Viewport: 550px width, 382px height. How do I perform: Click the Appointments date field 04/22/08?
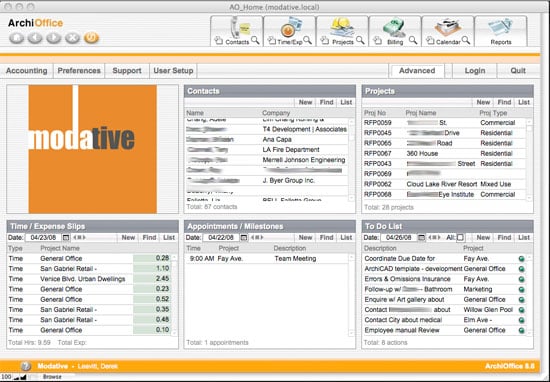click(x=221, y=237)
